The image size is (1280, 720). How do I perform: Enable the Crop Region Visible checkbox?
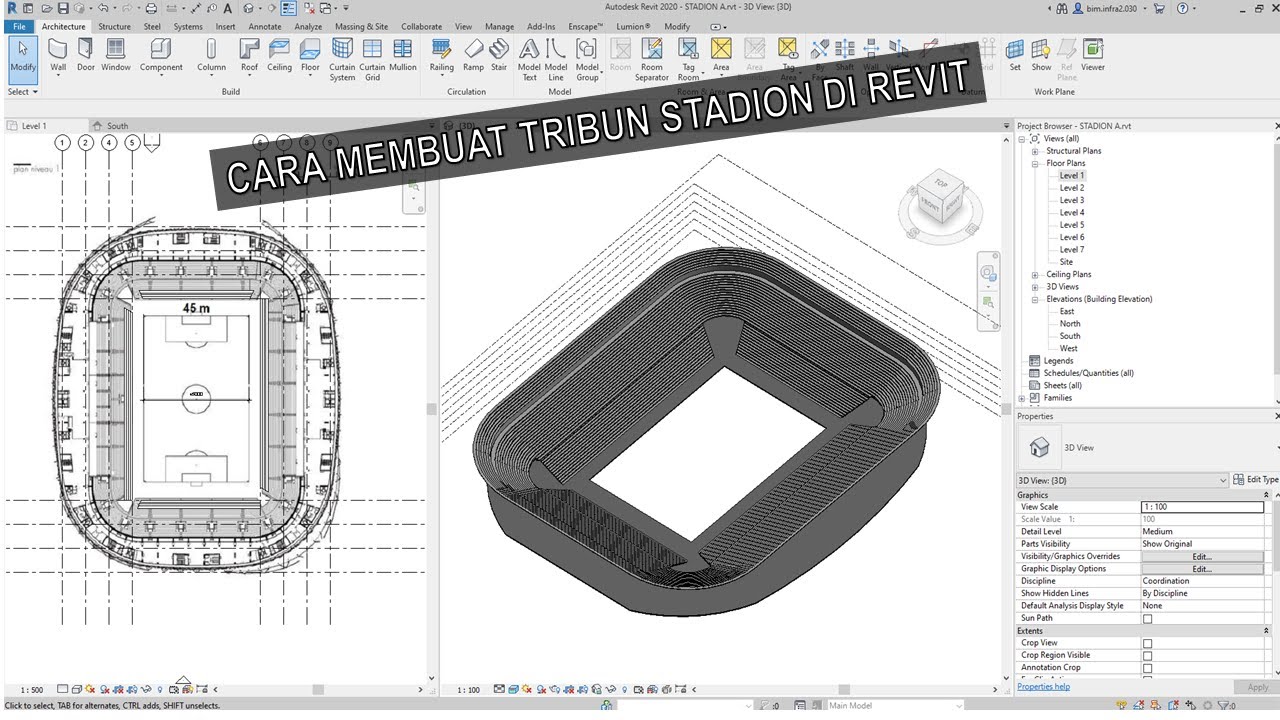pyautogui.click(x=1147, y=656)
